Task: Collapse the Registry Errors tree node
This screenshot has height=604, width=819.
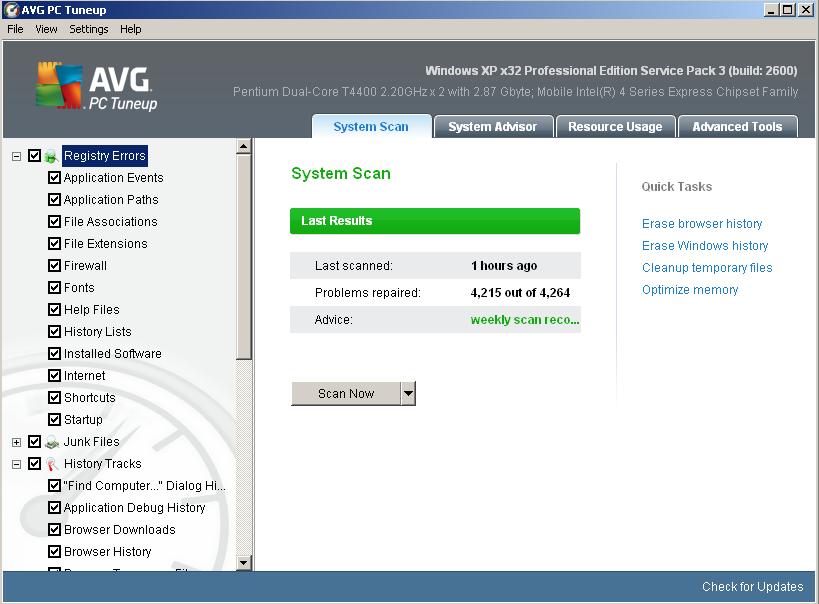Action: [17, 156]
